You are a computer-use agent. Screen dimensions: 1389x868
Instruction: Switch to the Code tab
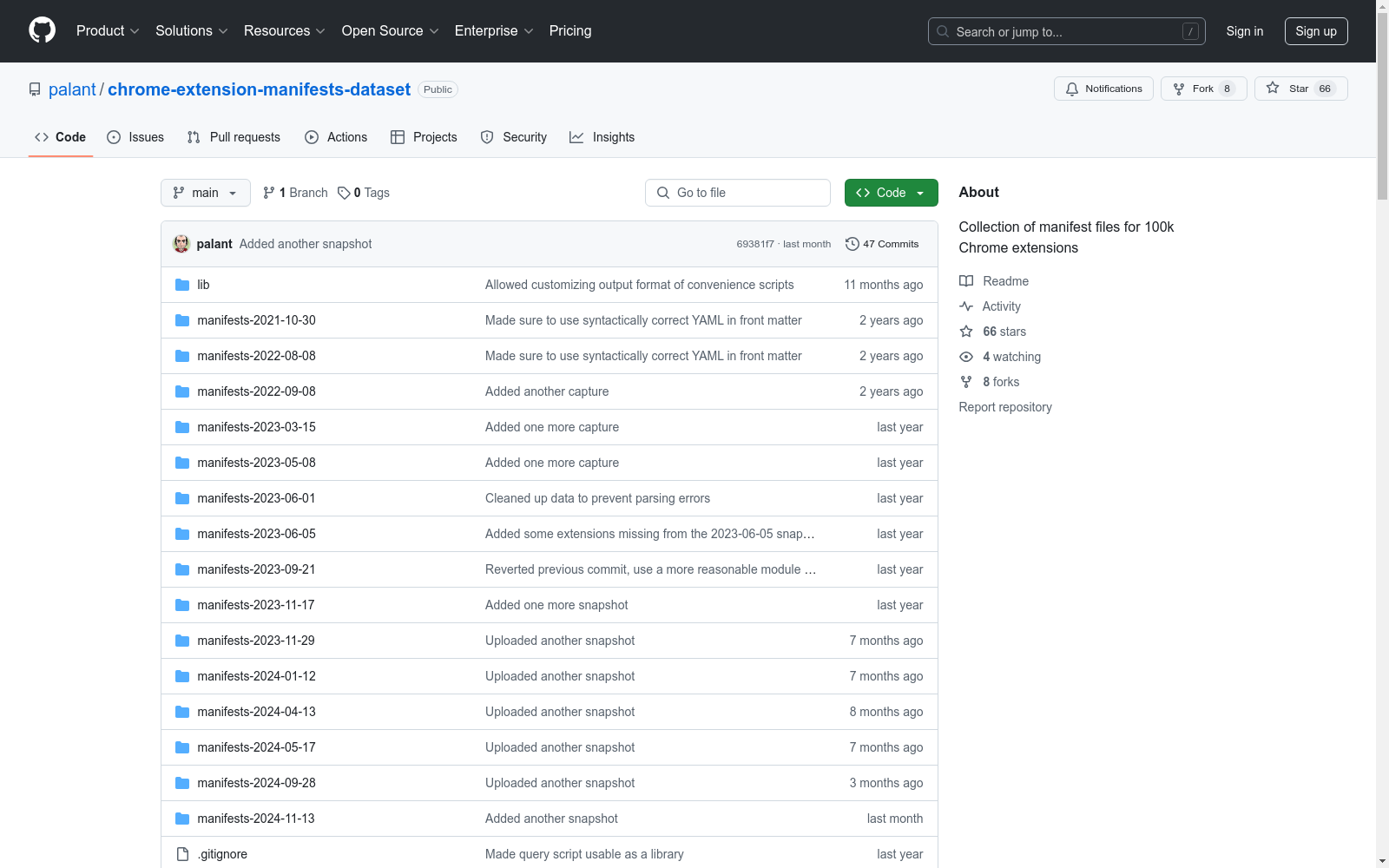(61, 137)
